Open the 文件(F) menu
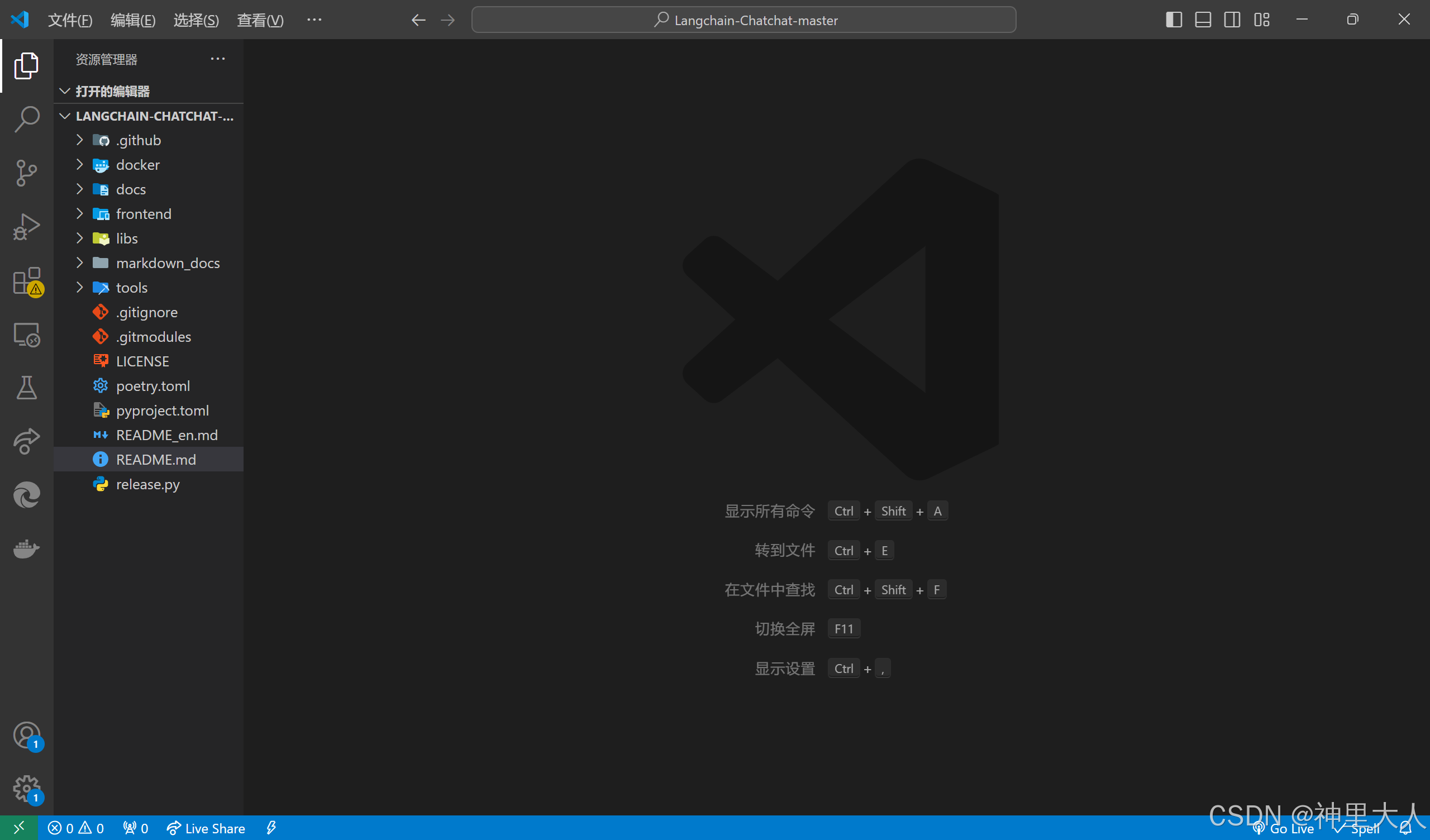Image resolution: width=1430 pixels, height=840 pixels. pos(70,20)
